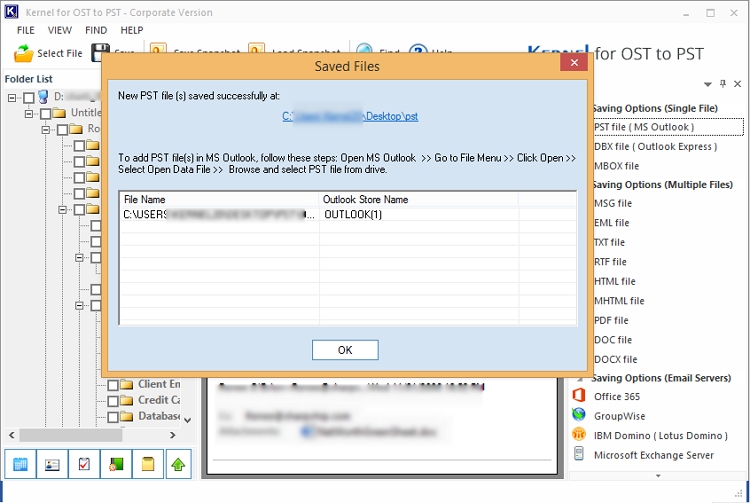Click the GroupWise globe icon

click(579, 415)
